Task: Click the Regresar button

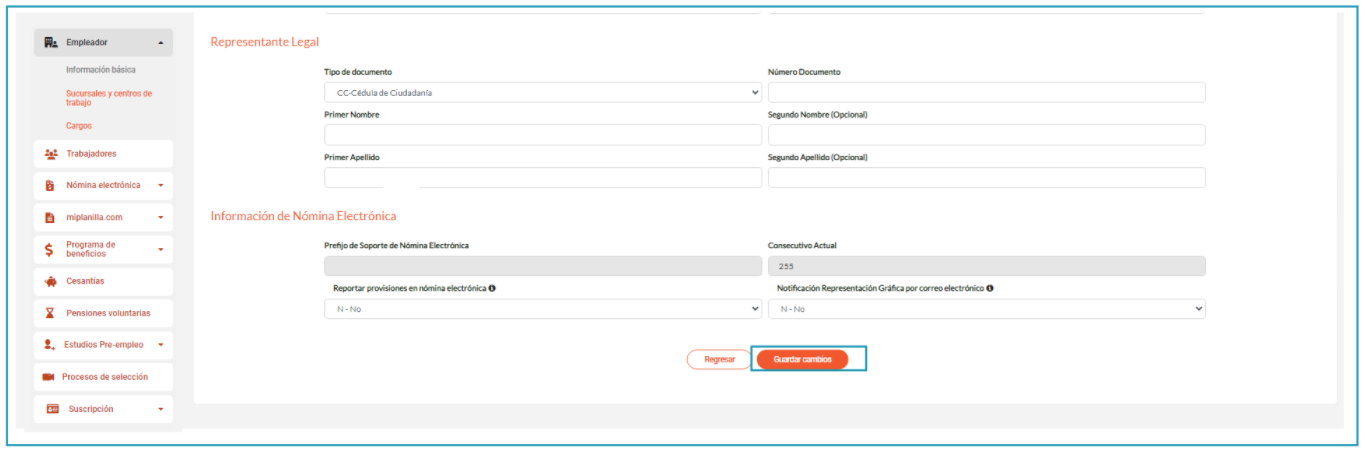Action: [x=719, y=359]
